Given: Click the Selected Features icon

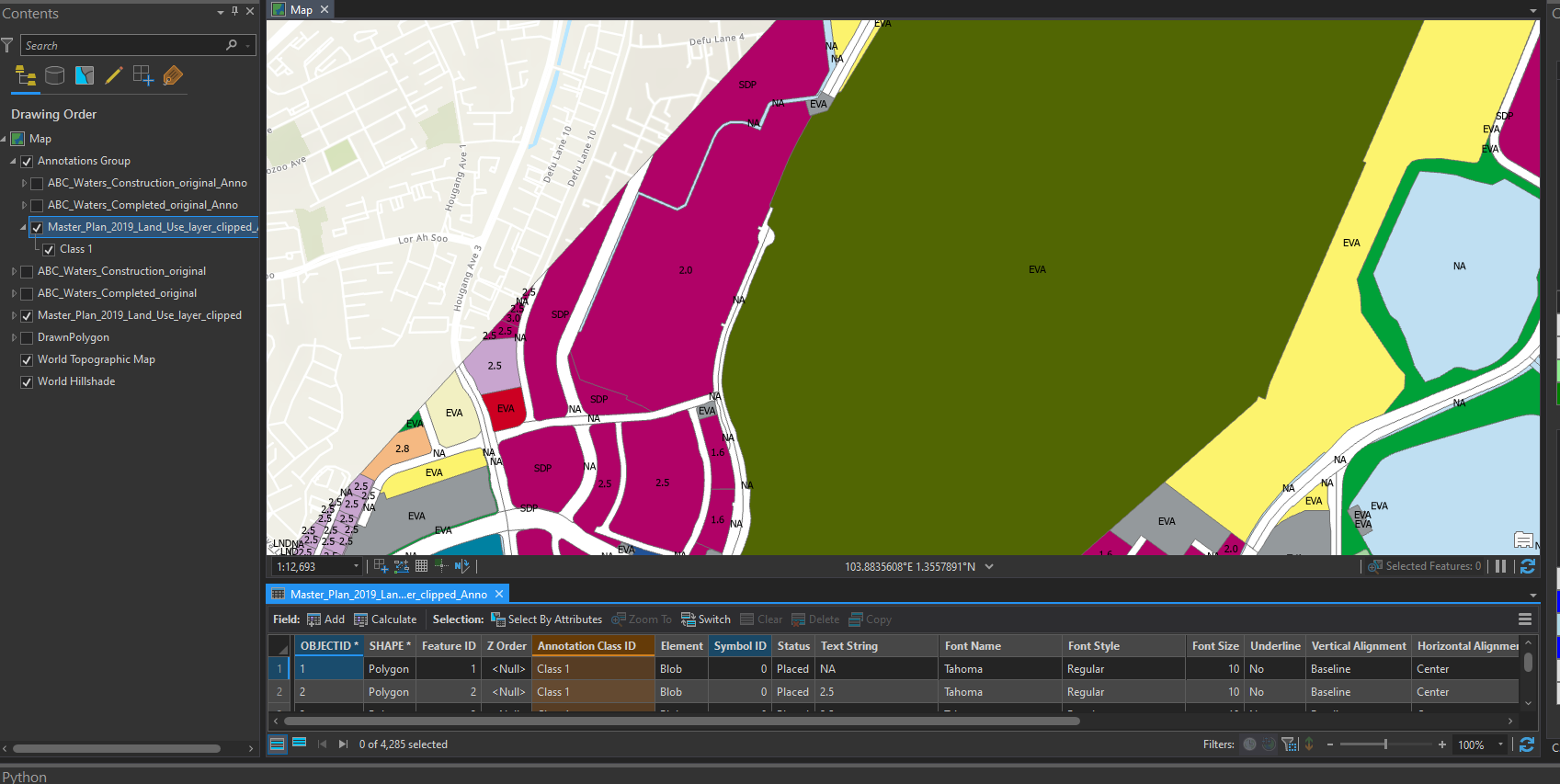Looking at the screenshot, I should (1375, 566).
